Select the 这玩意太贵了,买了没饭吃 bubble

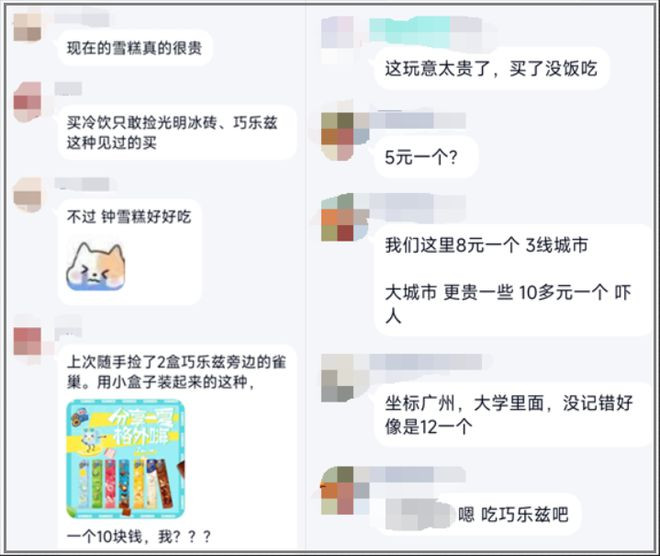pyautogui.click(x=492, y=68)
